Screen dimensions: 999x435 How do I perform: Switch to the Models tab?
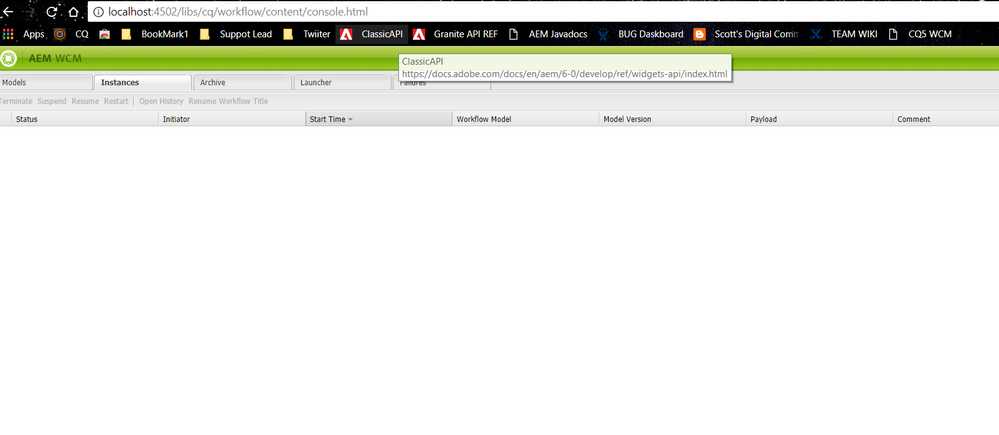pyautogui.click(x=14, y=82)
